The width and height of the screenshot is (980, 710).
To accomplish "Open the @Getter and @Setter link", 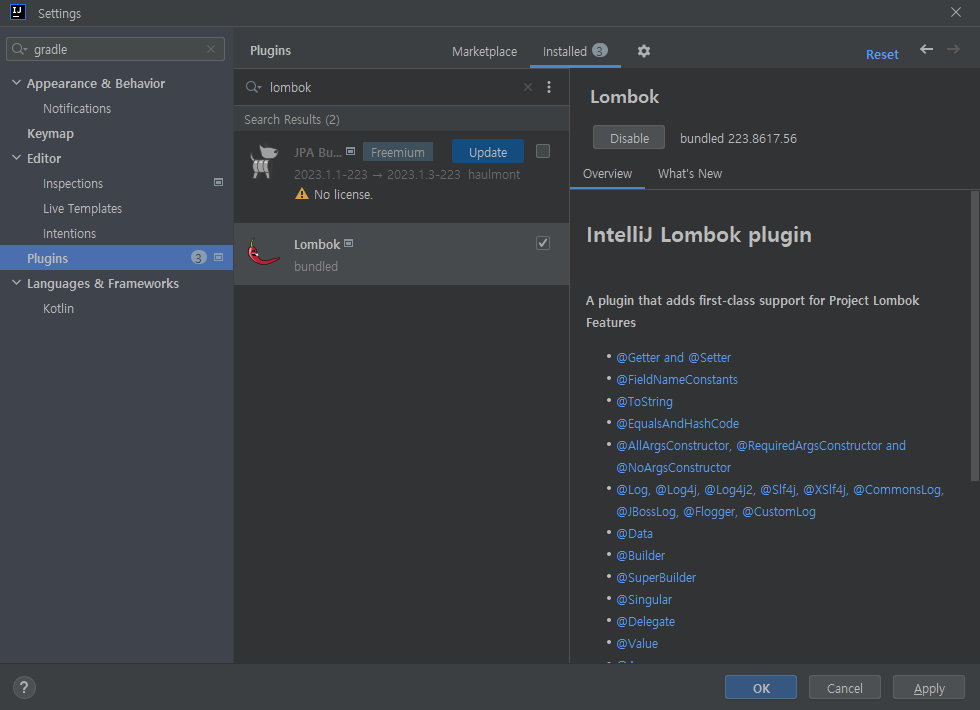I will (673, 358).
